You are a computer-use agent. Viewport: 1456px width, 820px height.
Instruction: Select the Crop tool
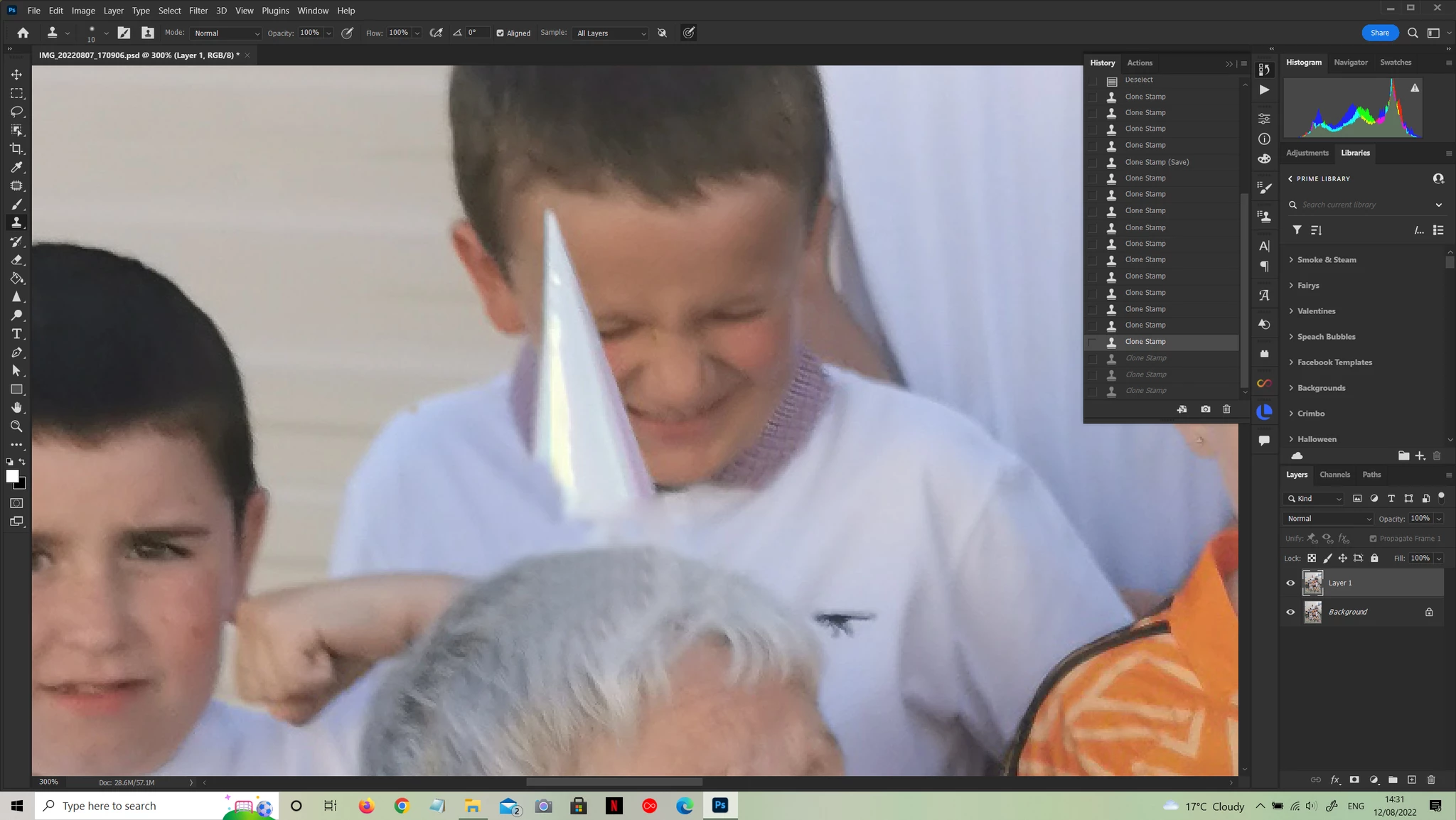16,149
